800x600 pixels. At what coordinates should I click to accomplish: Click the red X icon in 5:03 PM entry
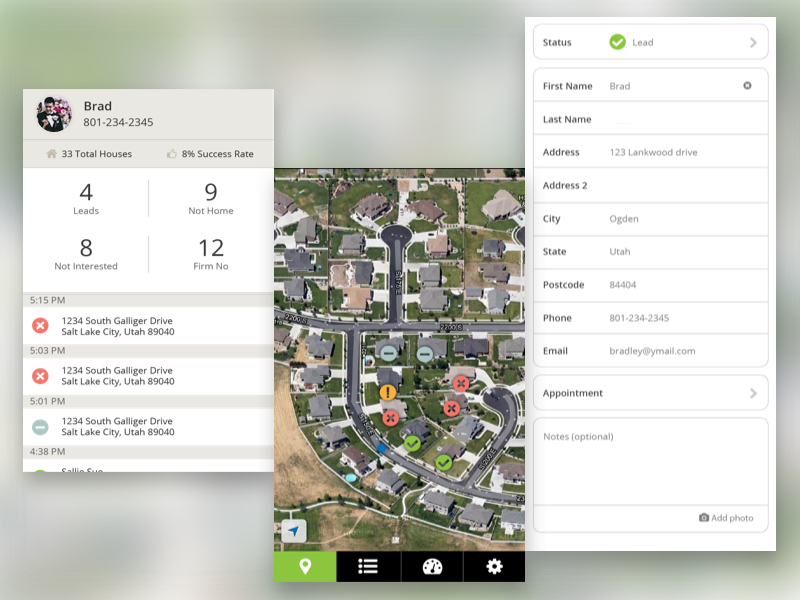click(40, 376)
